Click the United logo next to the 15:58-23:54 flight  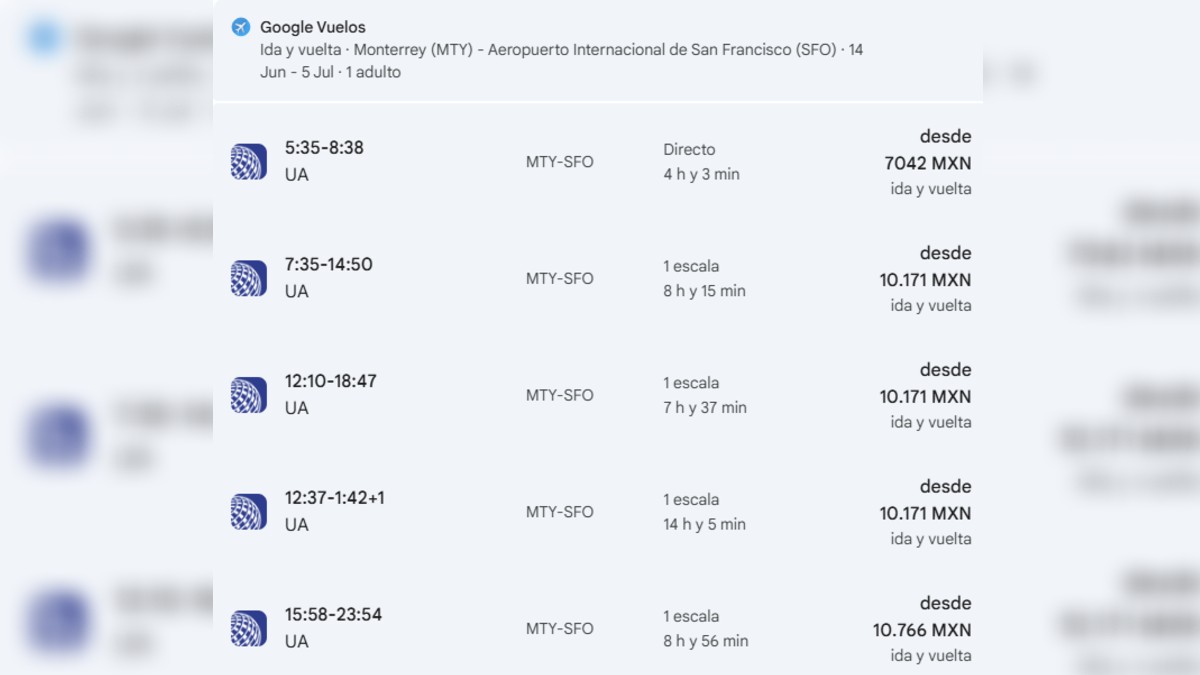tap(248, 627)
